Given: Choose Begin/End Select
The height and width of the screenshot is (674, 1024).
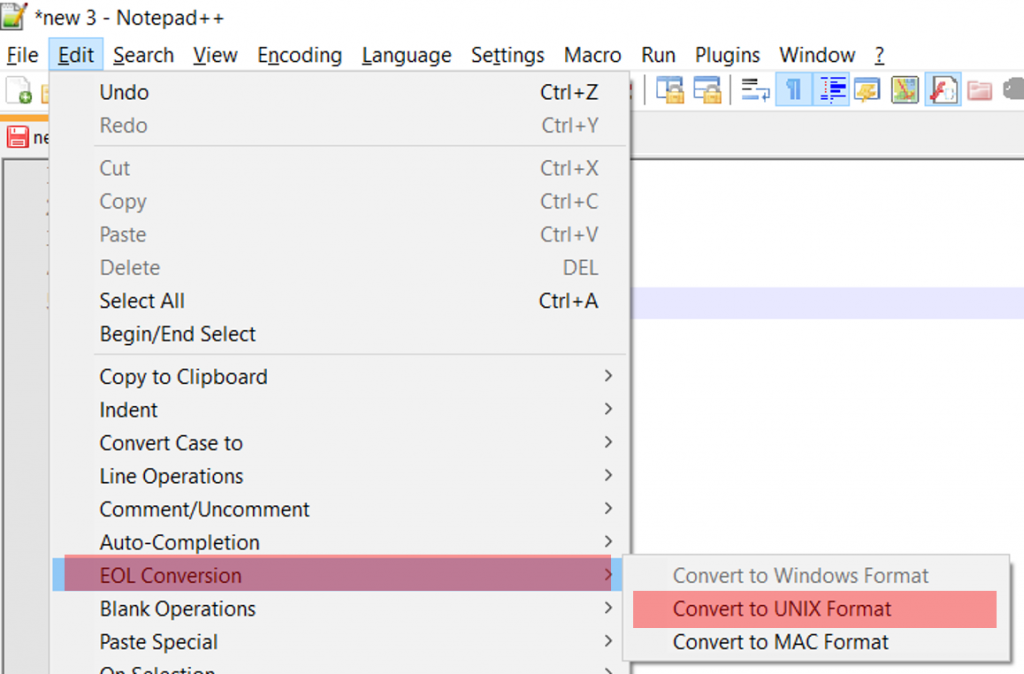Looking at the screenshot, I should (x=340, y=334).
